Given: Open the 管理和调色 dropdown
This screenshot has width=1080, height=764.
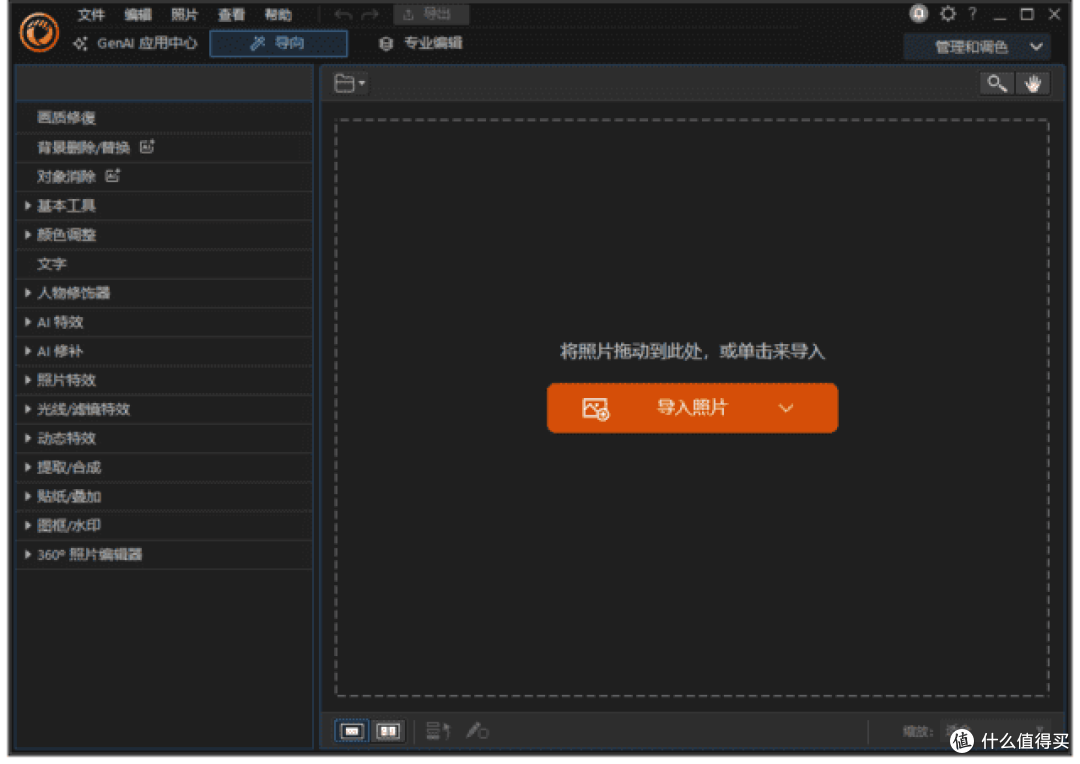Looking at the screenshot, I should pyautogui.click(x=977, y=47).
